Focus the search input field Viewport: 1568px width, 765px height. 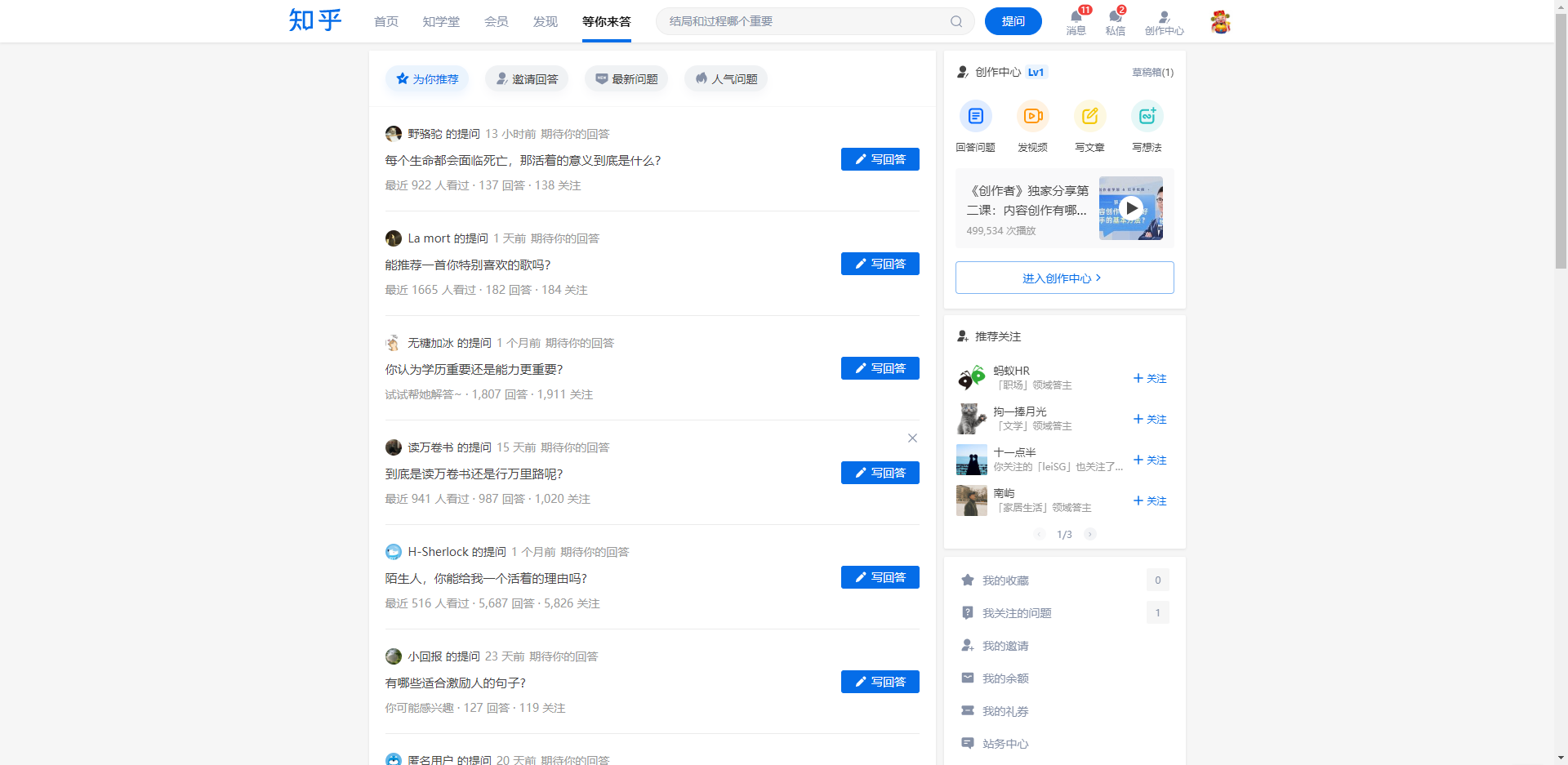pyautogui.click(x=804, y=21)
